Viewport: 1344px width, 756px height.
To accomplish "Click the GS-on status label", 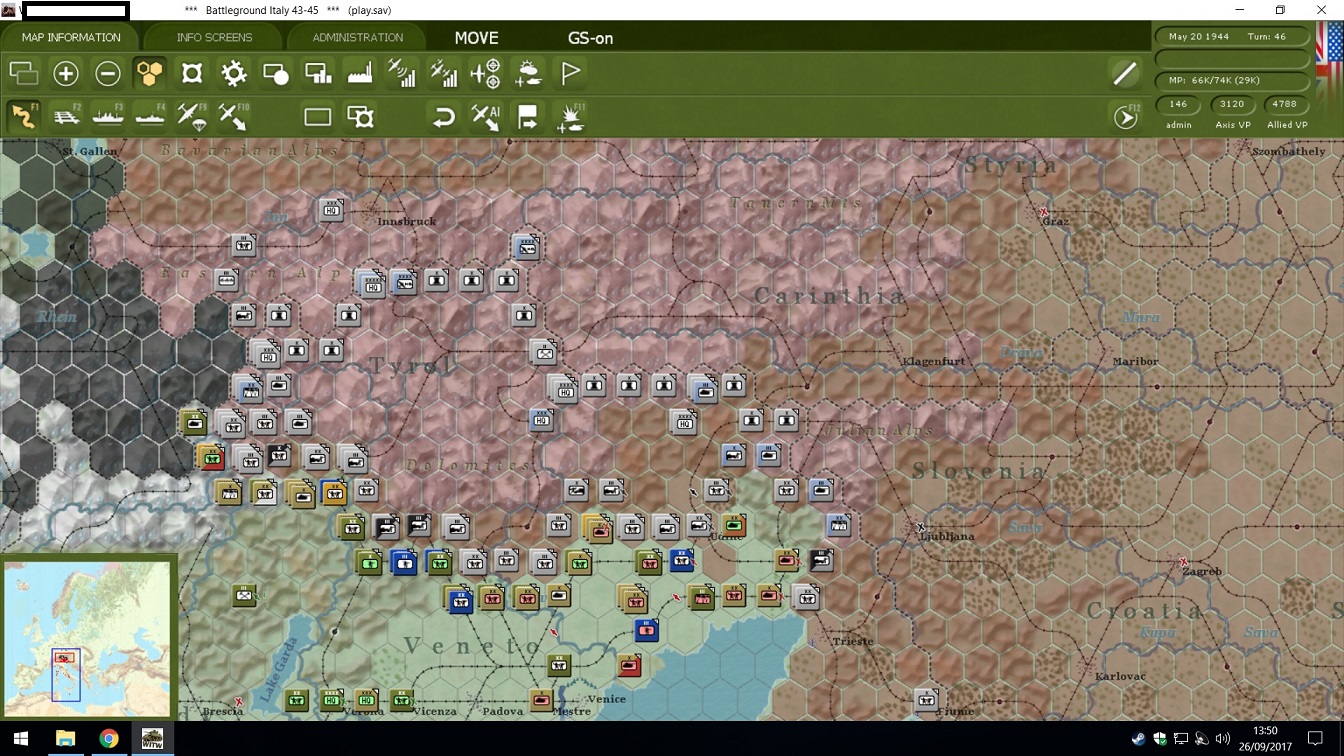I will [590, 38].
